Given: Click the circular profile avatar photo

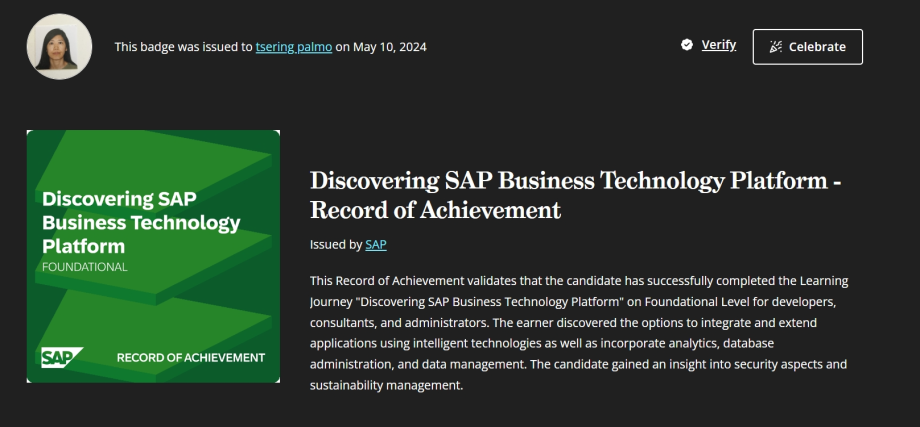Looking at the screenshot, I should click(x=59, y=46).
